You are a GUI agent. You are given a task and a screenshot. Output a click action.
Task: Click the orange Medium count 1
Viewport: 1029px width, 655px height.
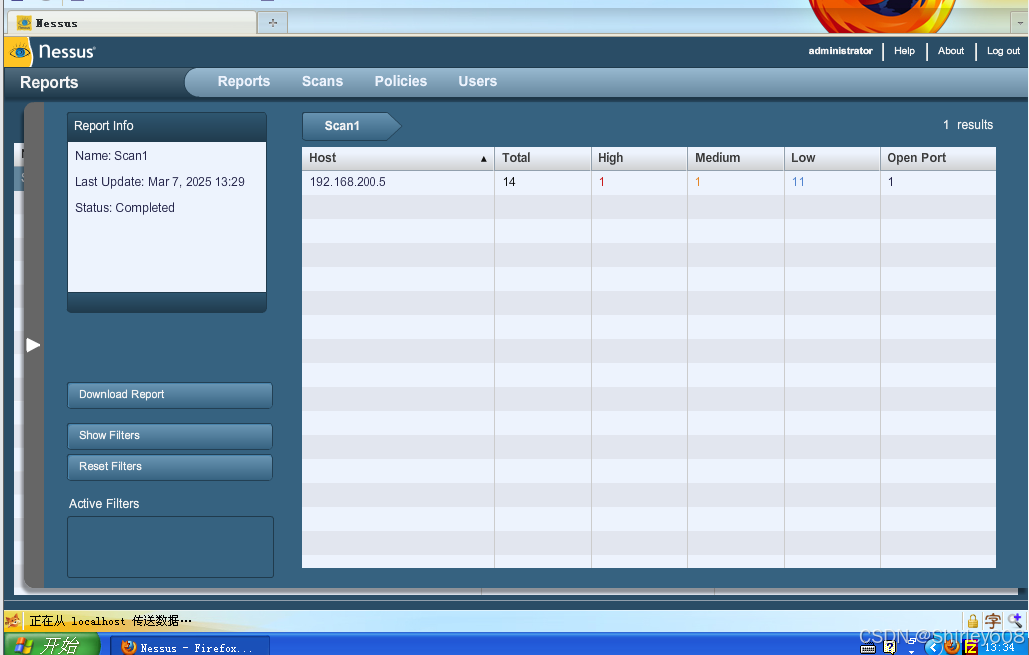698,182
